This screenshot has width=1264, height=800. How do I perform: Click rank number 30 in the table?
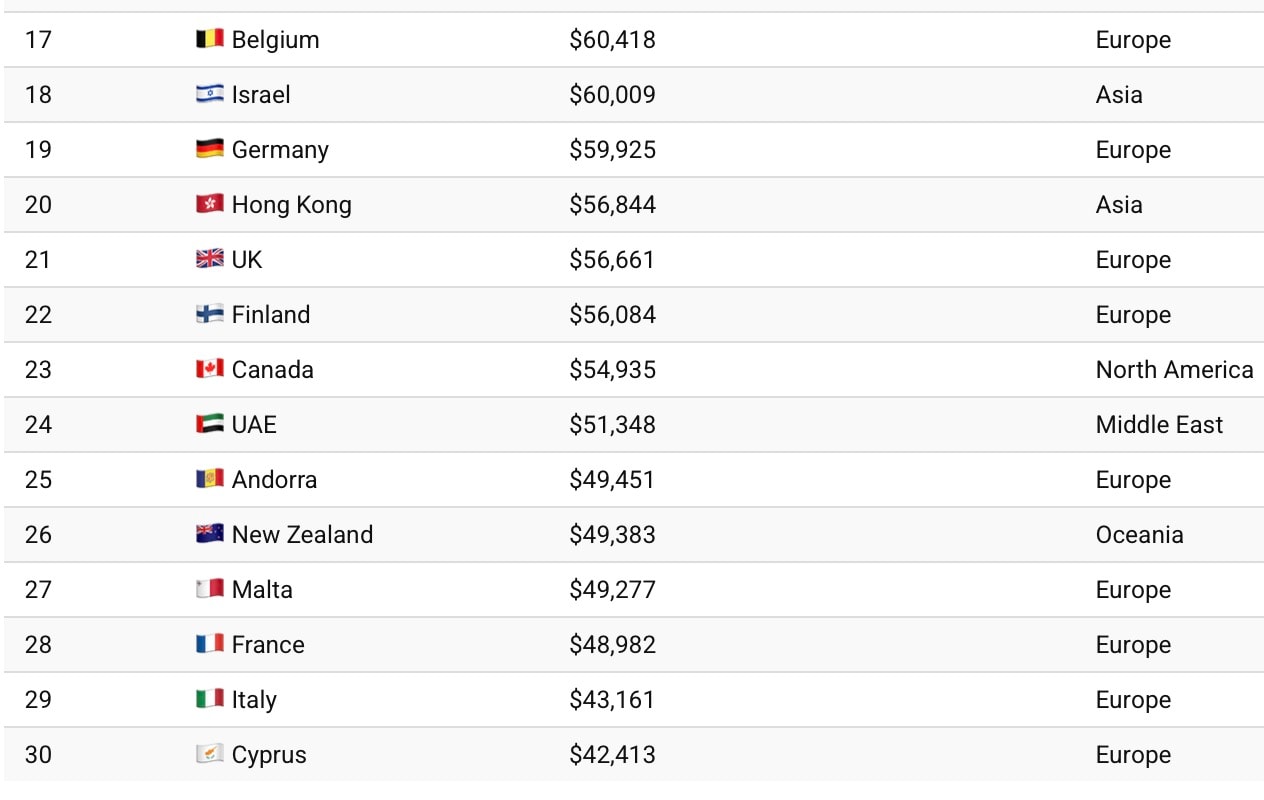pyautogui.click(x=38, y=755)
